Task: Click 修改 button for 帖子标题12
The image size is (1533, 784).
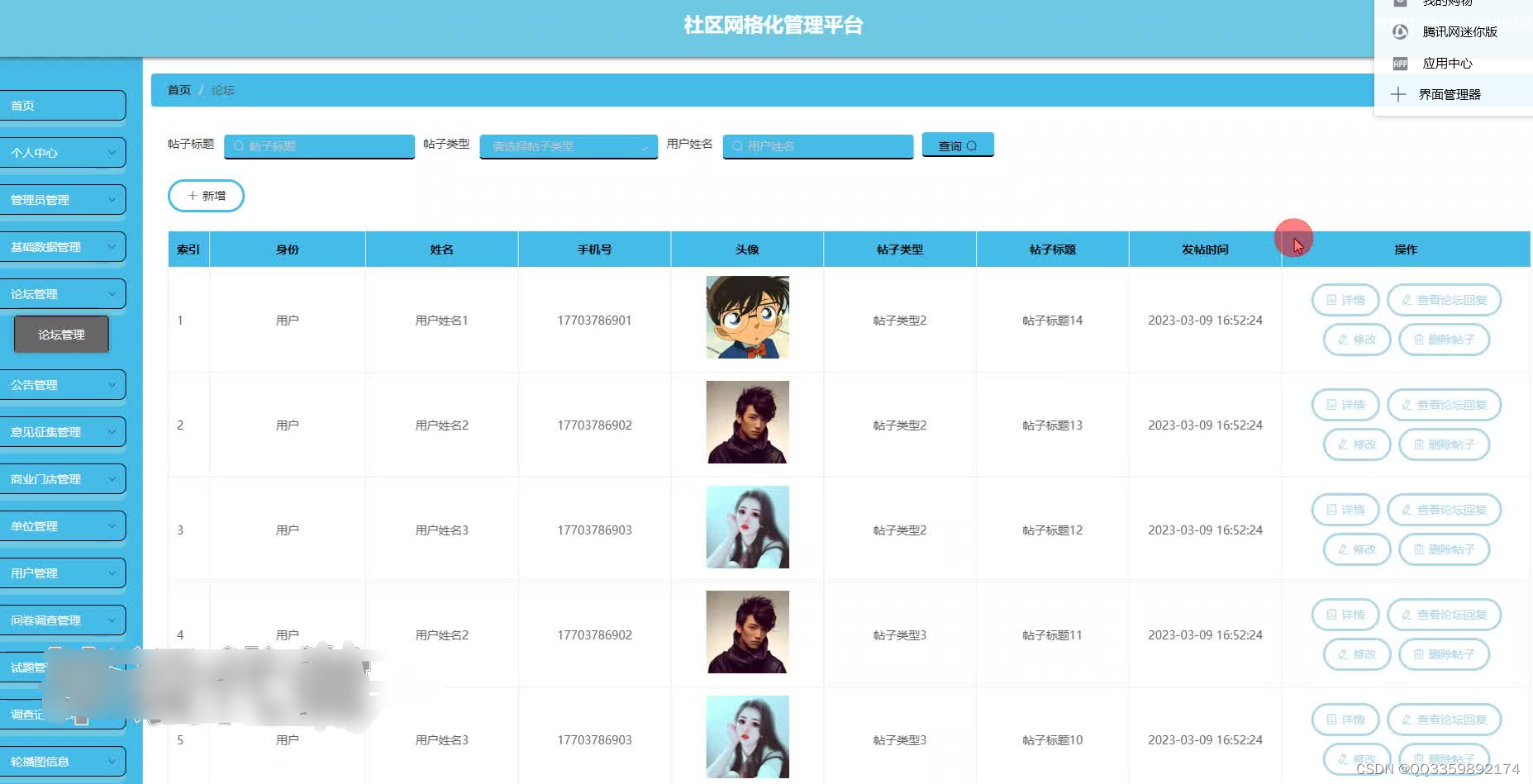Action: pos(1357,549)
